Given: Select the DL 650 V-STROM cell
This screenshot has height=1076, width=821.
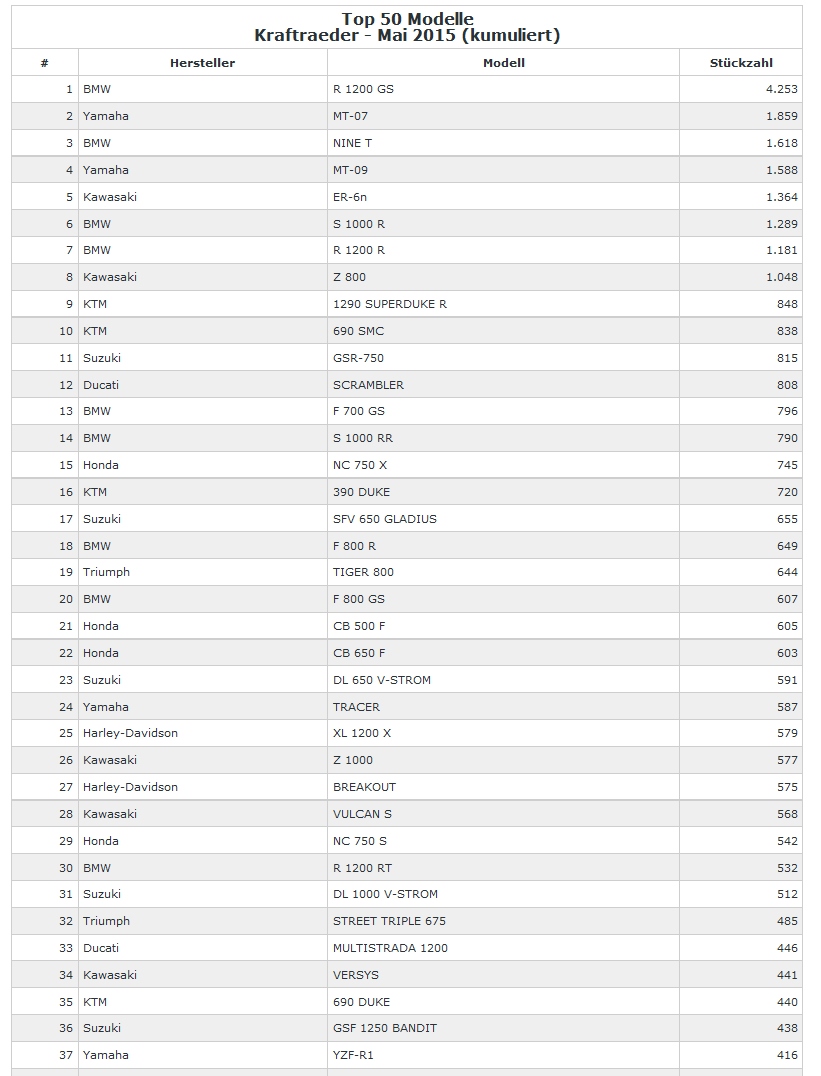Looking at the screenshot, I should coord(382,680).
